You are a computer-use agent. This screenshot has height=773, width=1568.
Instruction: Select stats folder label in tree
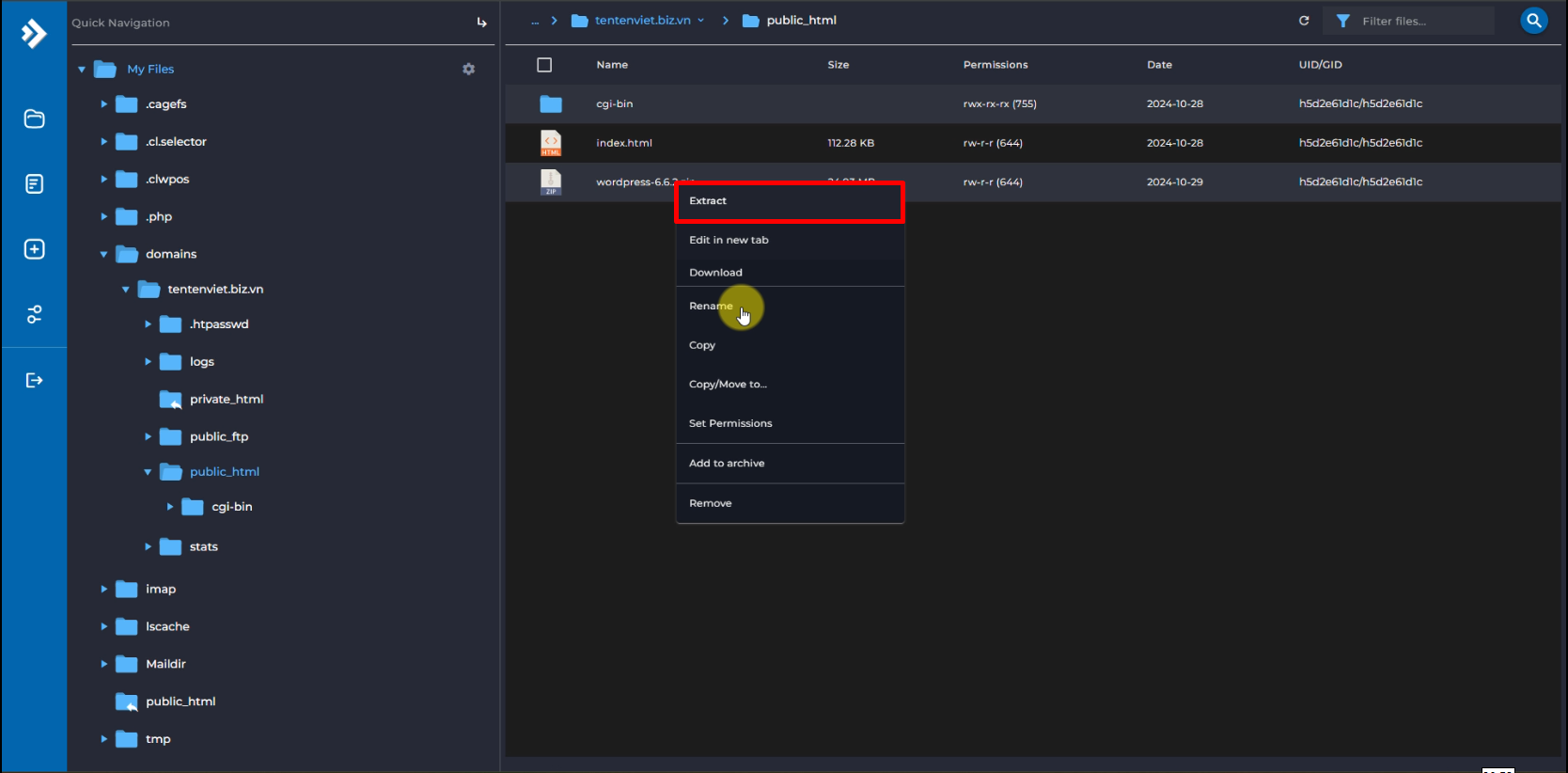(204, 546)
